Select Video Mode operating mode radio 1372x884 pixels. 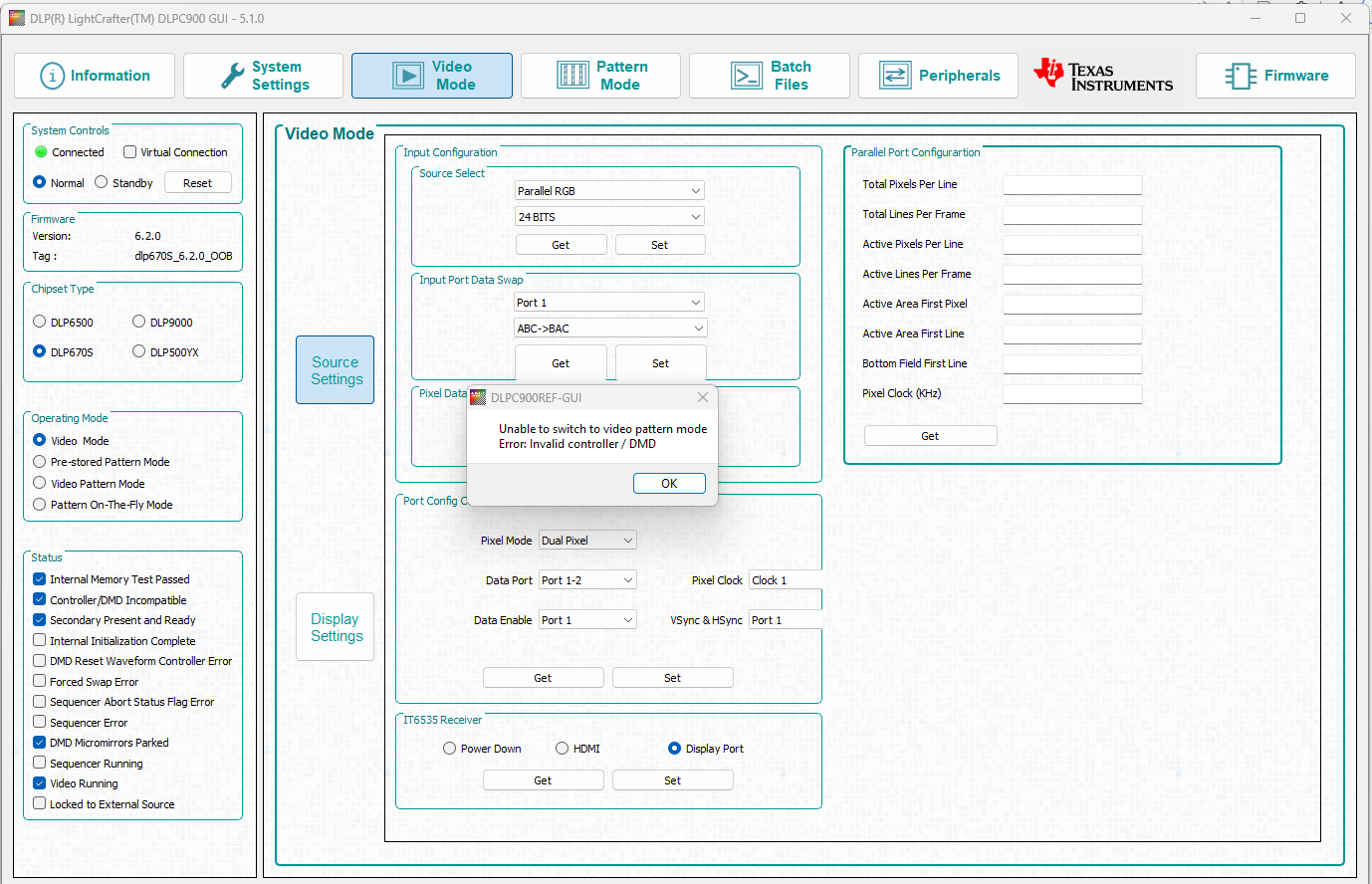(x=40, y=440)
